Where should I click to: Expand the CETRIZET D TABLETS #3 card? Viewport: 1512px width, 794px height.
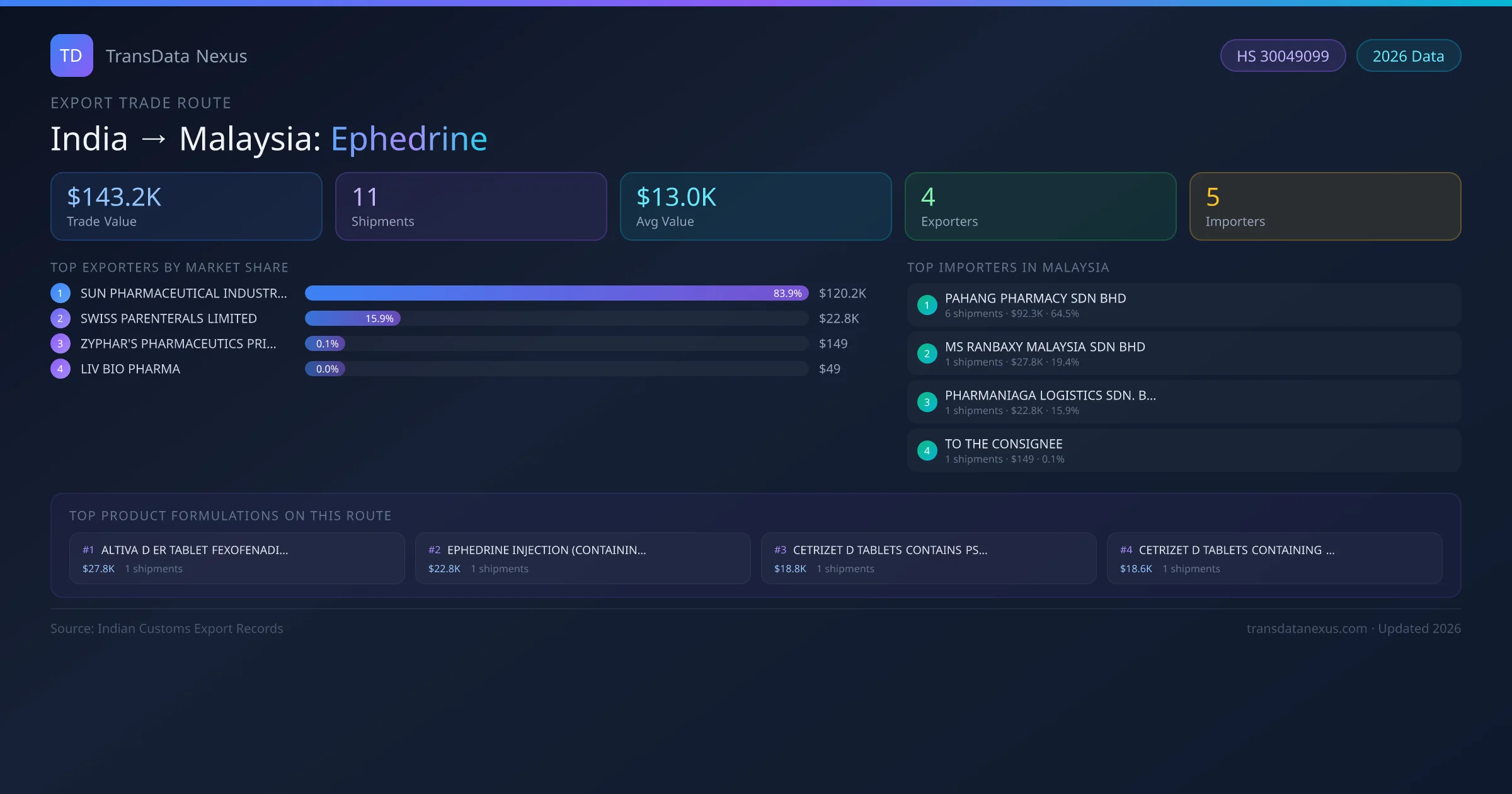929,558
